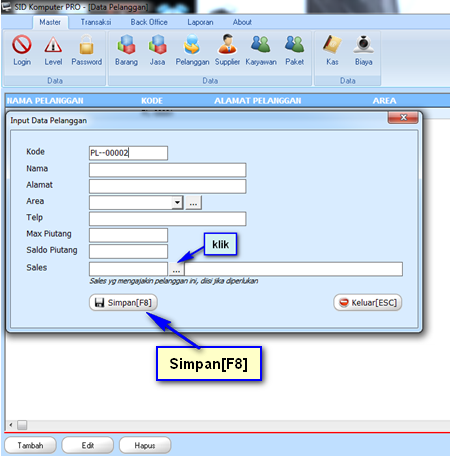Expand the Area dropdown arrow

click(177, 202)
